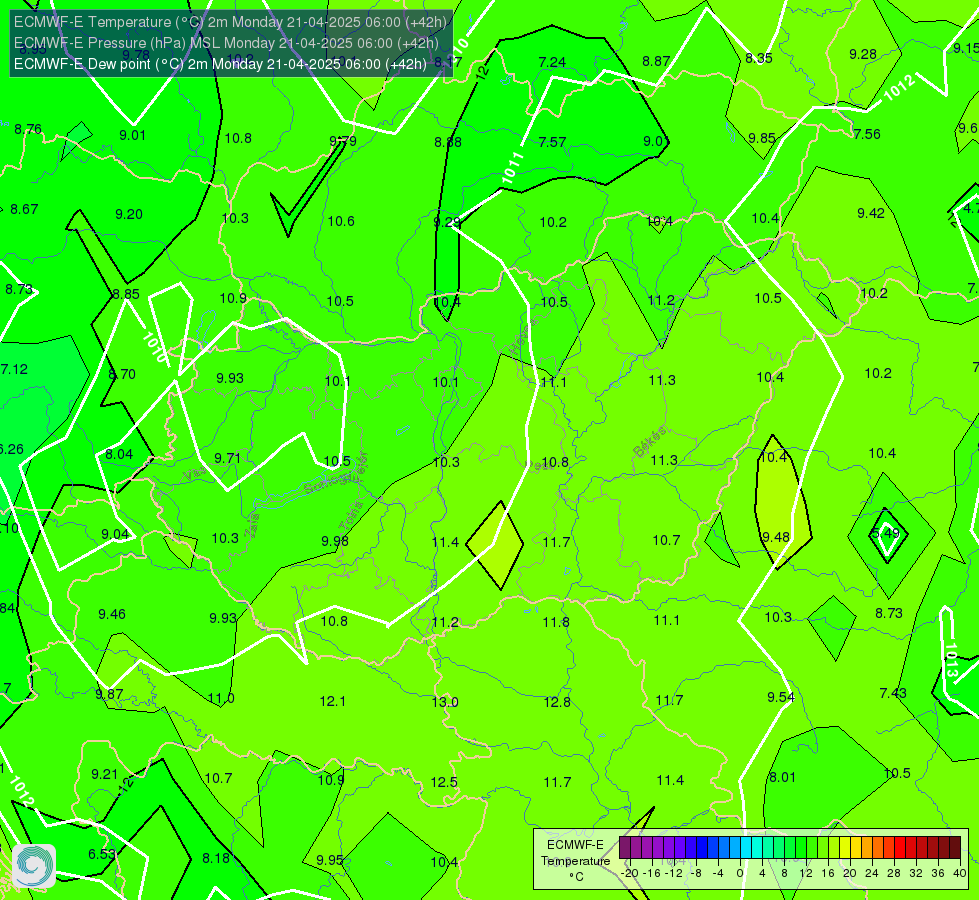Click the purple -20 swatch in the temperature scale

(x=625, y=848)
